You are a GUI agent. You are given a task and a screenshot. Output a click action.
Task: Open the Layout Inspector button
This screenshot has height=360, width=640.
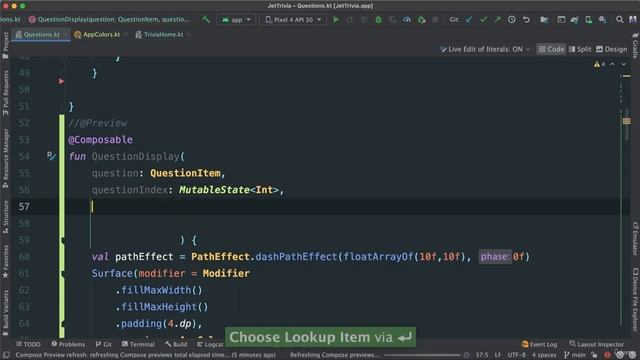[597, 344]
